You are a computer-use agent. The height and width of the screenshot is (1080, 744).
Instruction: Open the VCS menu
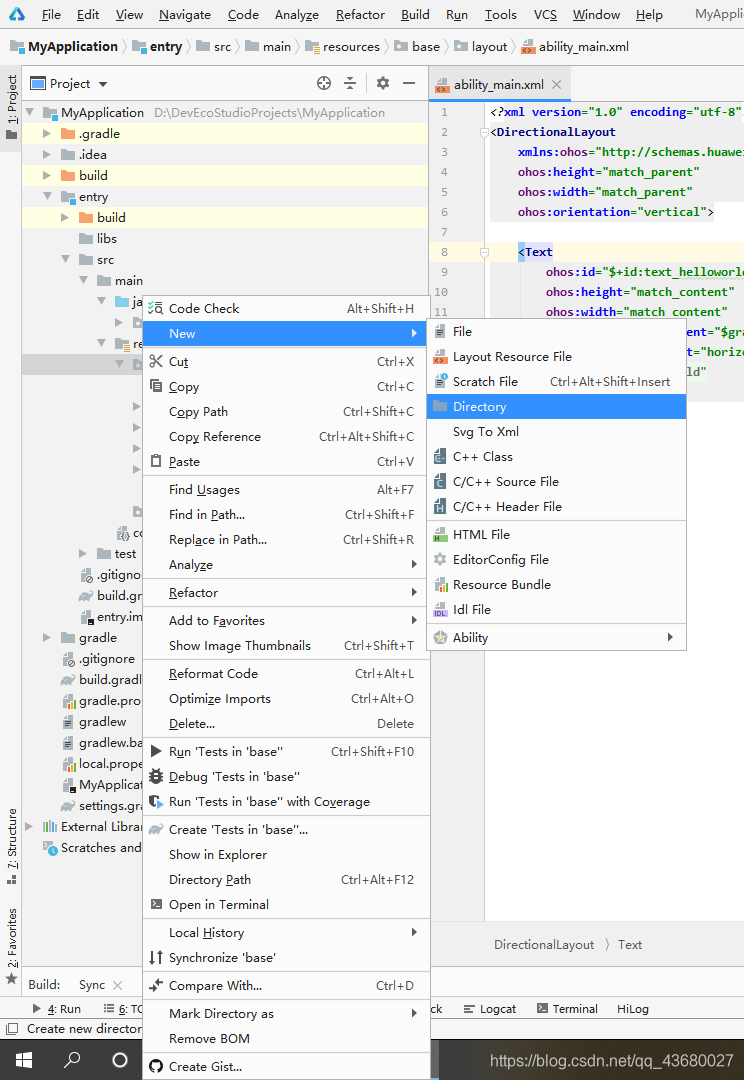(546, 14)
